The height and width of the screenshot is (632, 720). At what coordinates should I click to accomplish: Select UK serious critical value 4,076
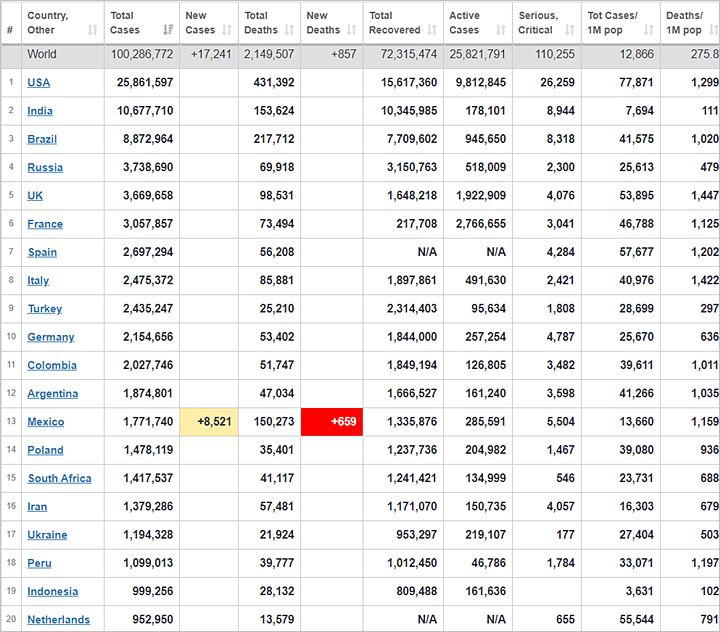tap(561, 196)
